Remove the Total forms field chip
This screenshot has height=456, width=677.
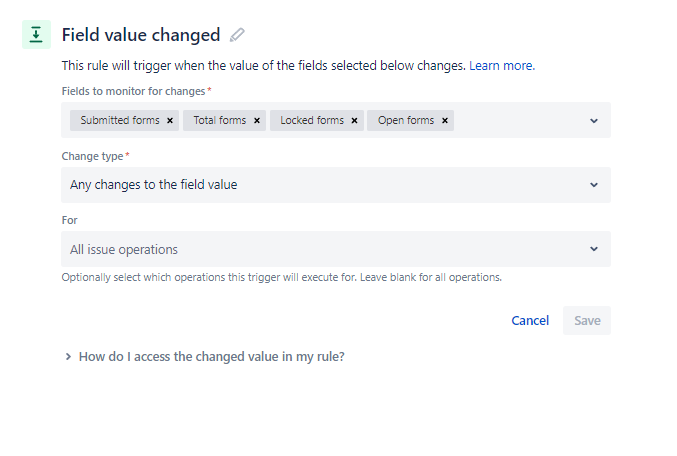pos(257,120)
